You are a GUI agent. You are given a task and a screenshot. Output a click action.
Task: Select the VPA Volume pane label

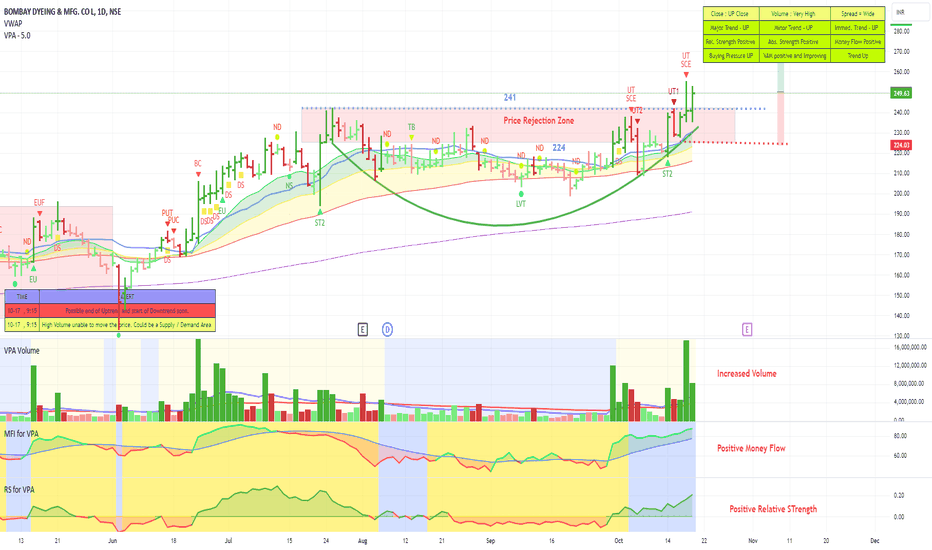click(x=22, y=351)
